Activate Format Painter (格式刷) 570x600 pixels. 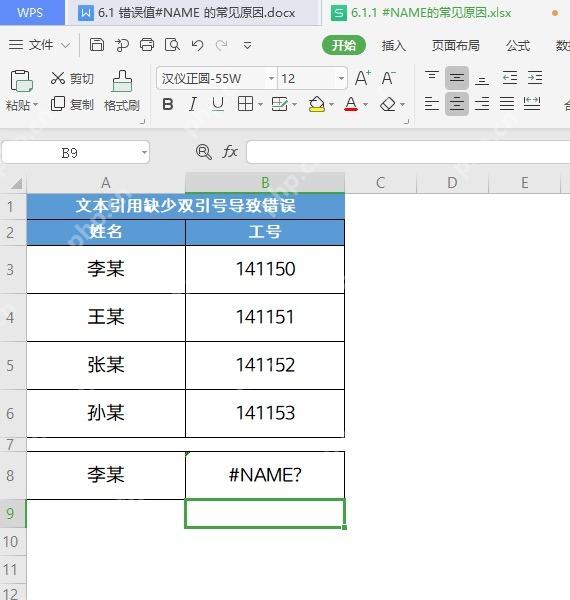click(122, 91)
